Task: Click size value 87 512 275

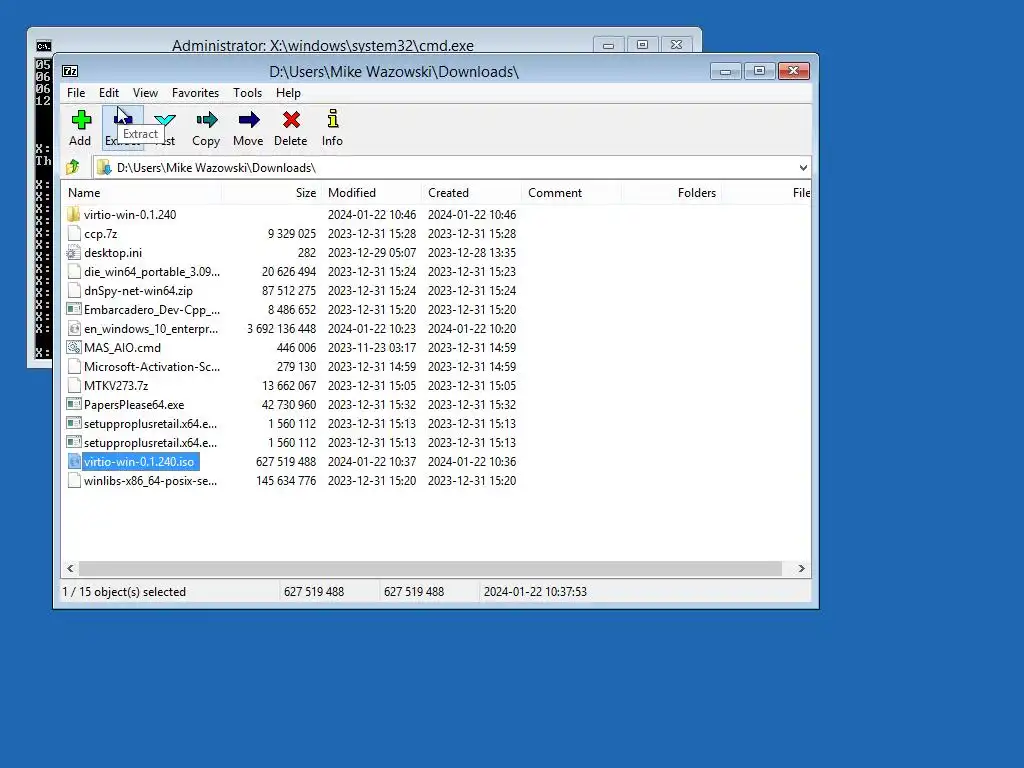Action: pyautogui.click(x=289, y=291)
